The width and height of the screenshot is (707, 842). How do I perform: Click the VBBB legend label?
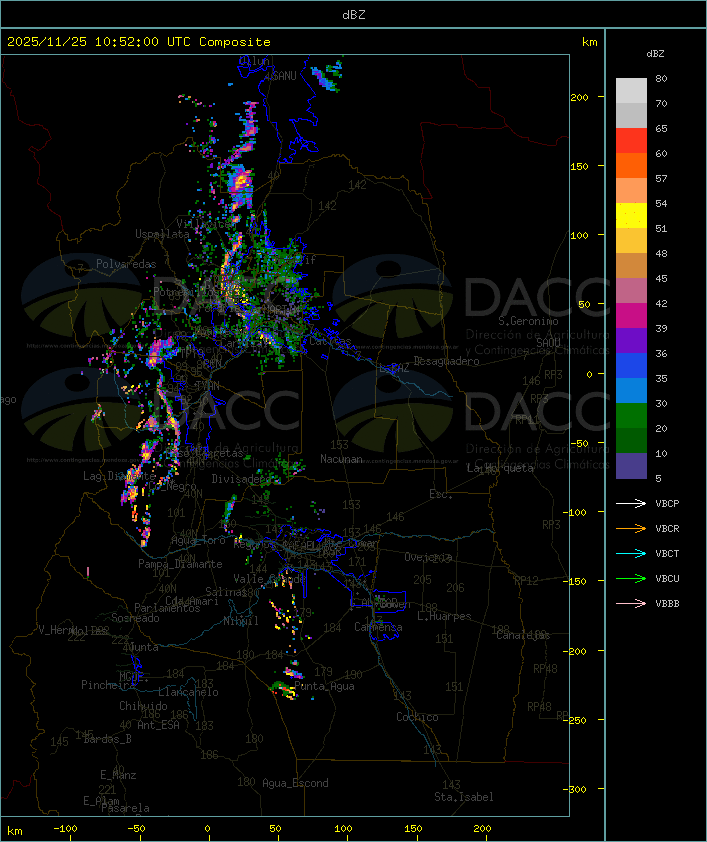click(667, 604)
